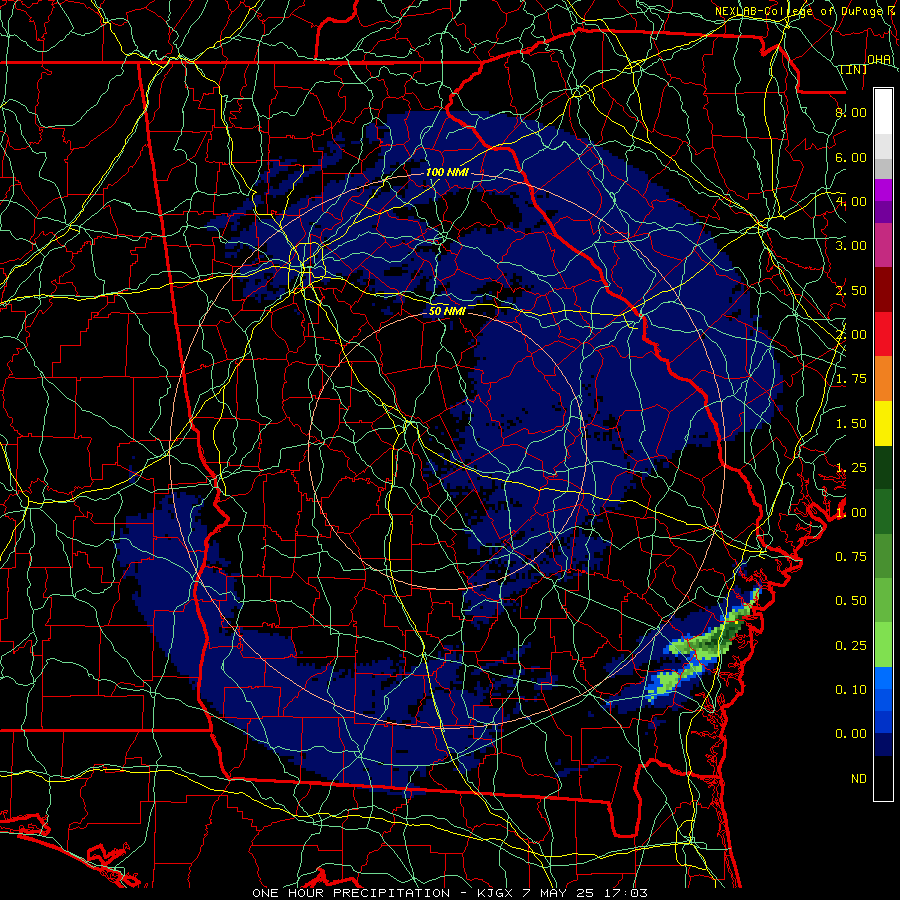
Task: Select the yellow legend swatch
Action: click(883, 423)
